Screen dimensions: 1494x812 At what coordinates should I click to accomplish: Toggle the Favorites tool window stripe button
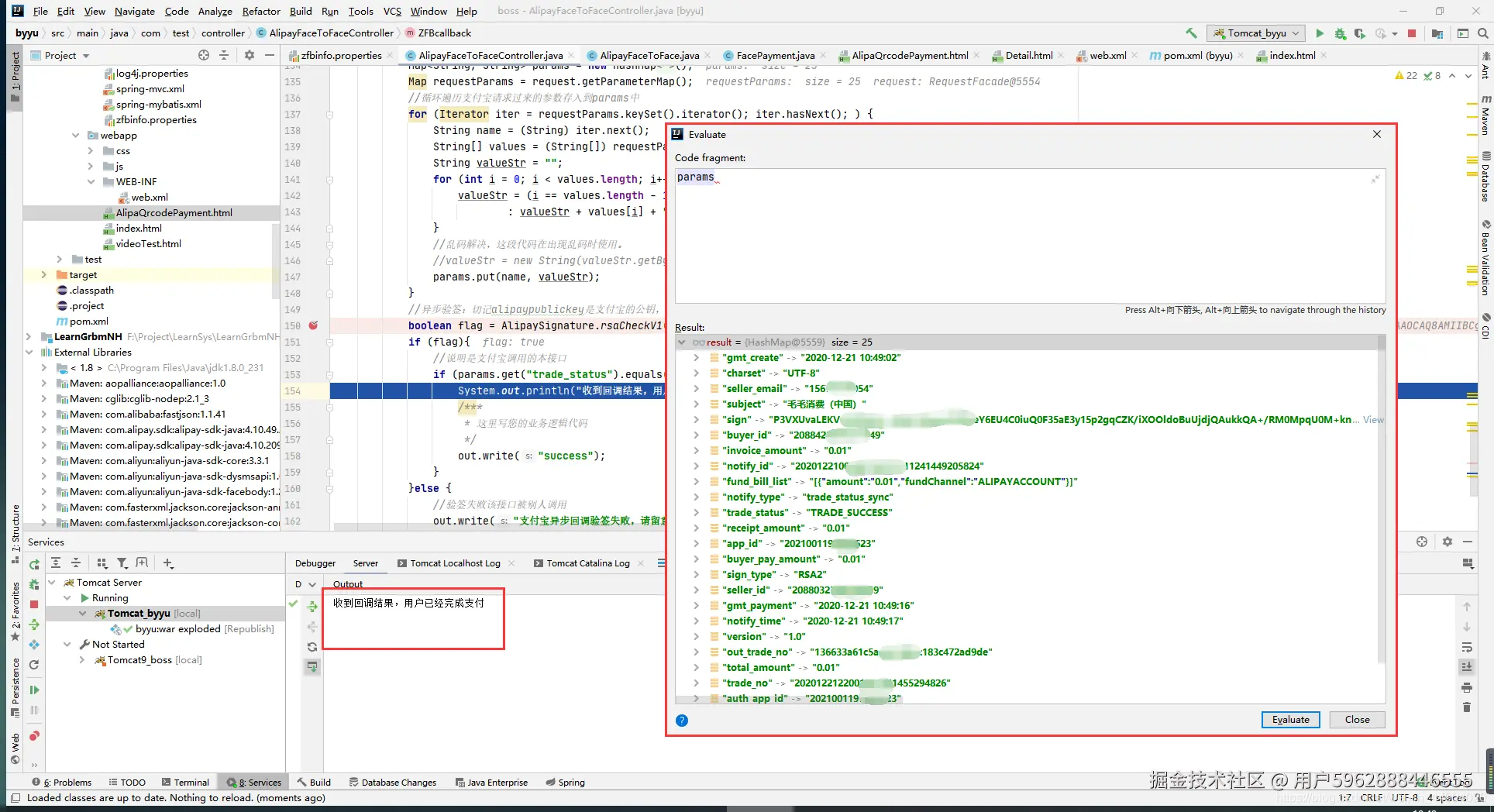tap(15, 612)
